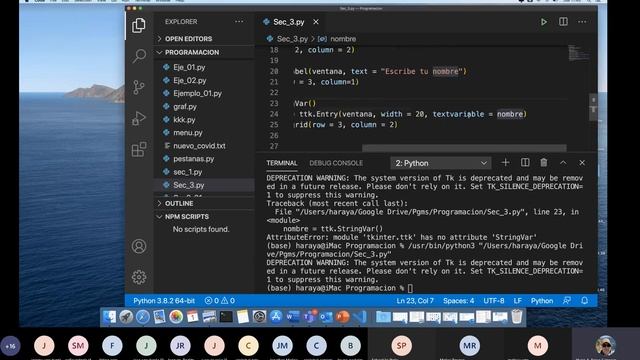
Task: Maximize the terminal panel with up chevron
Action: pyautogui.click(x=563, y=162)
